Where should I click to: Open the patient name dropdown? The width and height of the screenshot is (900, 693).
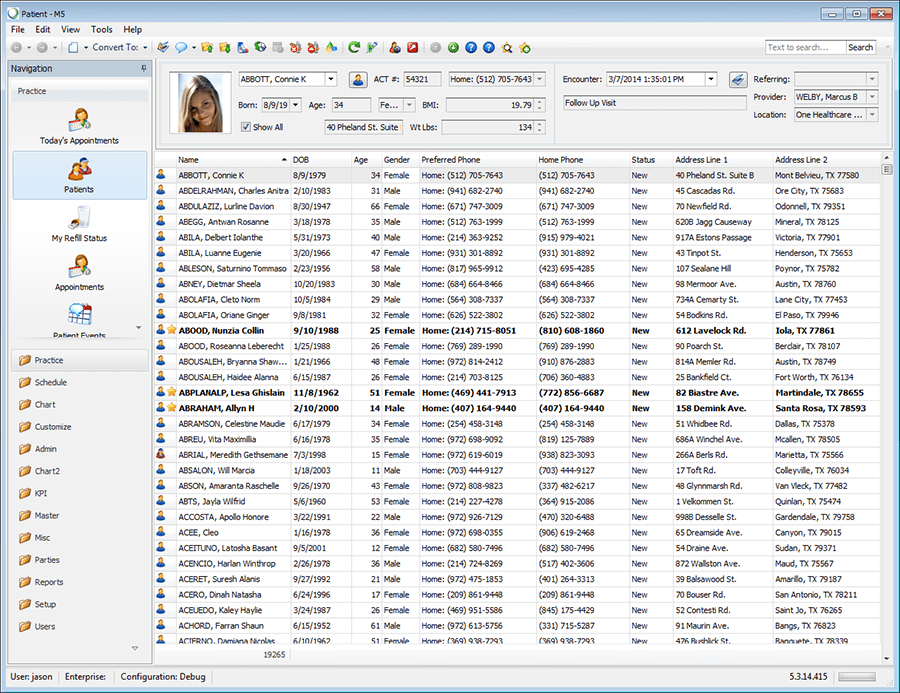331,79
